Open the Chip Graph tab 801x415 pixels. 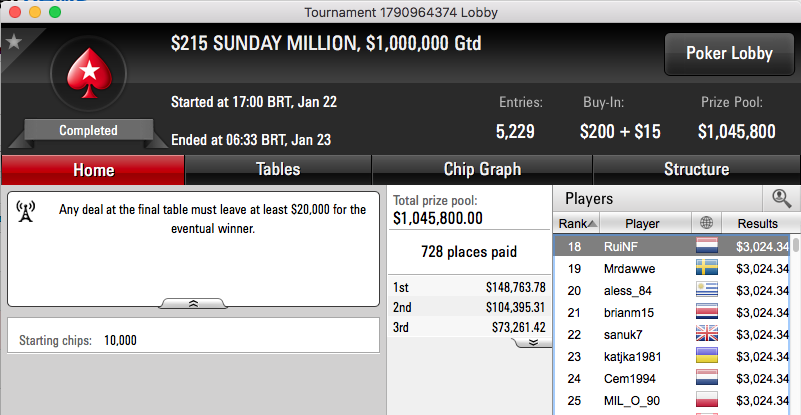(x=482, y=170)
